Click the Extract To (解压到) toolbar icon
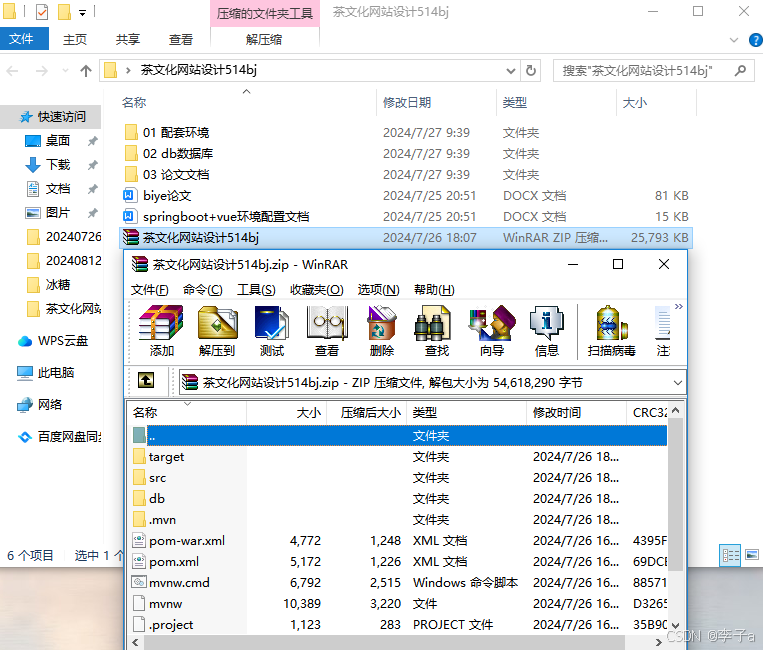 coord(217,331)
